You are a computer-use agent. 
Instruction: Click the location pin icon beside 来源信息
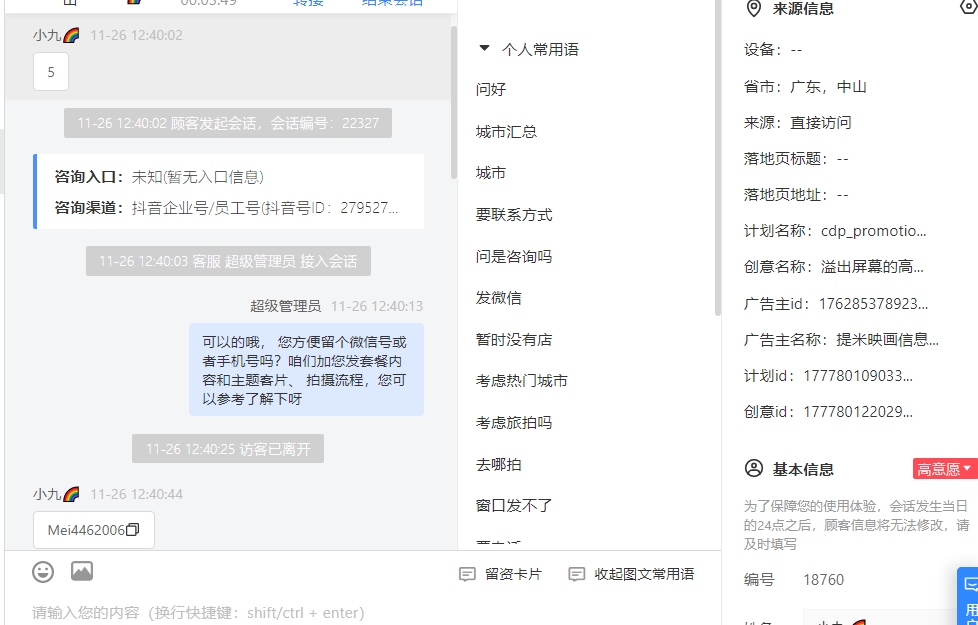pyautogui.click(x=754, y=9)
